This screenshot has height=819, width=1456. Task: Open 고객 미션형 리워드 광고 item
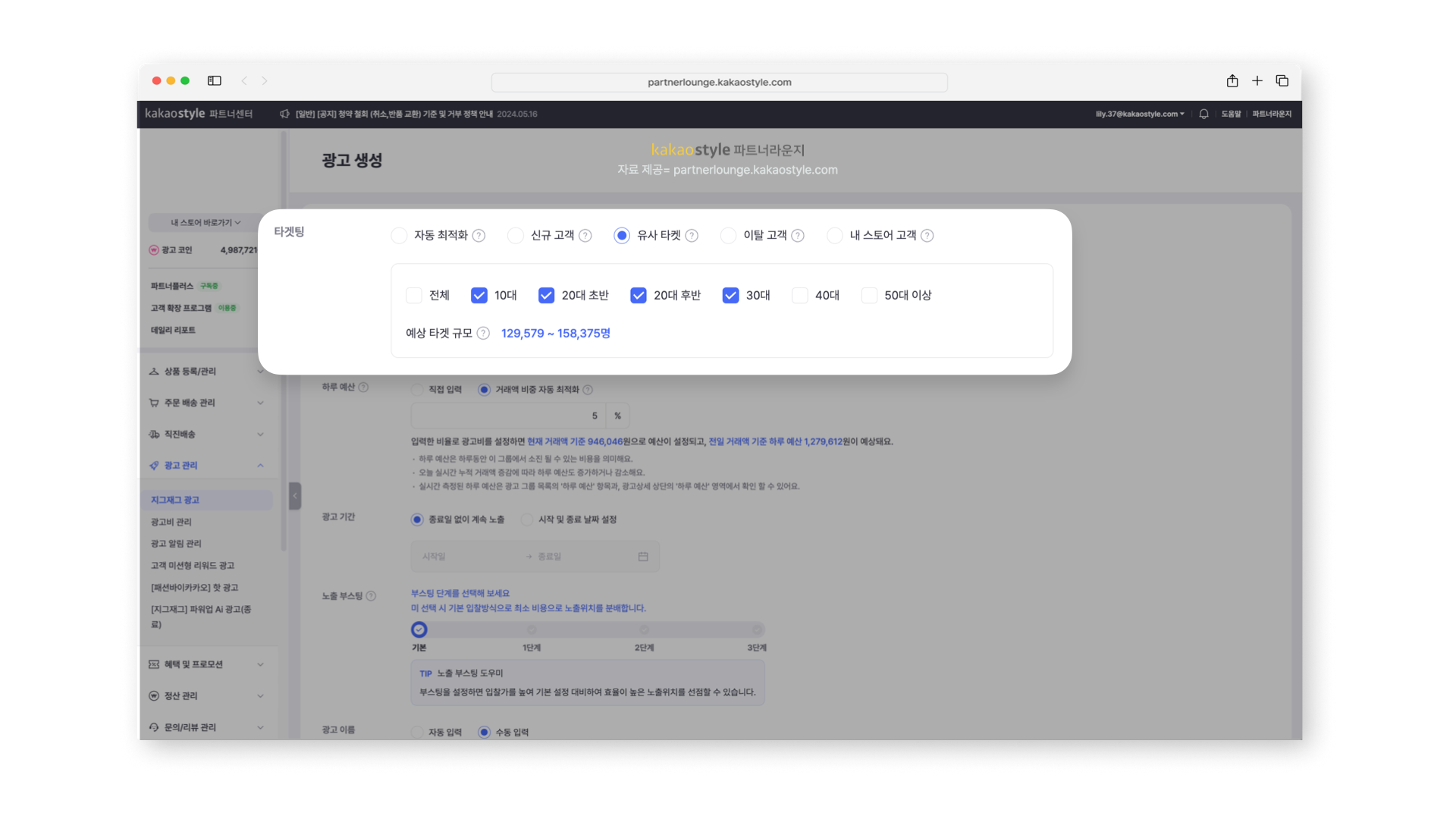[193, 566]
